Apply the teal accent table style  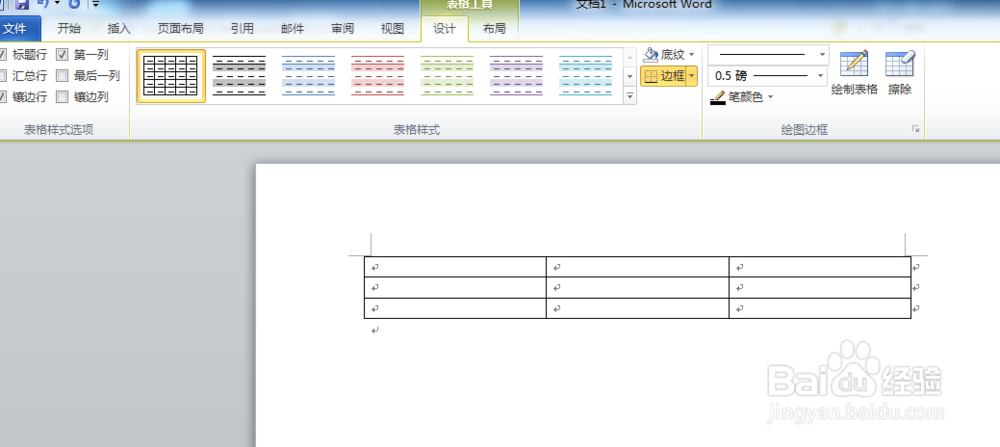click(585, 76)
